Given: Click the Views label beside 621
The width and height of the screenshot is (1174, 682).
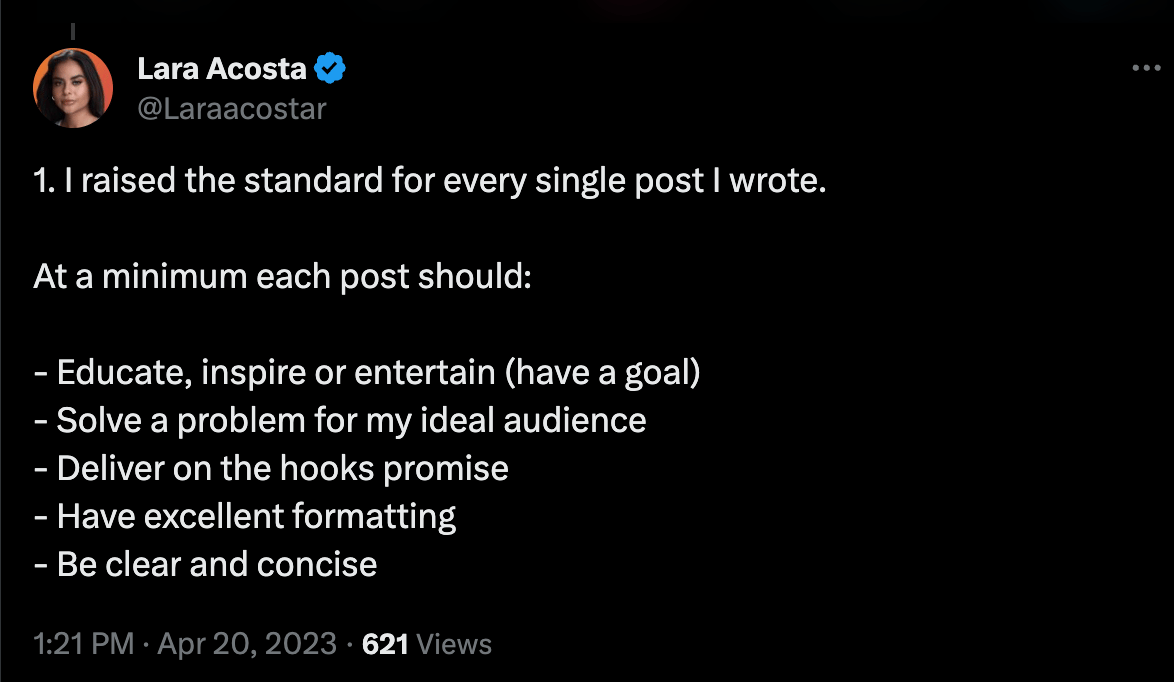Looking at the screenshot, I should point(454,644).
